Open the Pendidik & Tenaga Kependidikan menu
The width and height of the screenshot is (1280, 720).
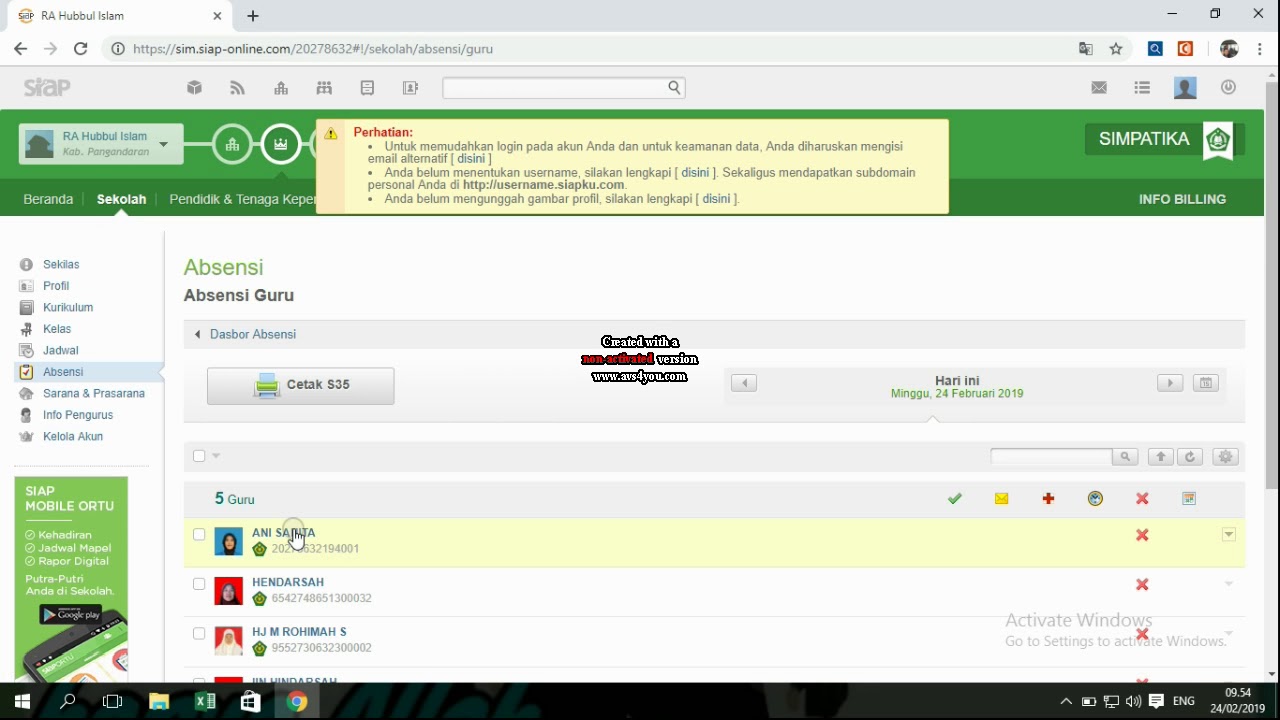(x=243, y=199)
